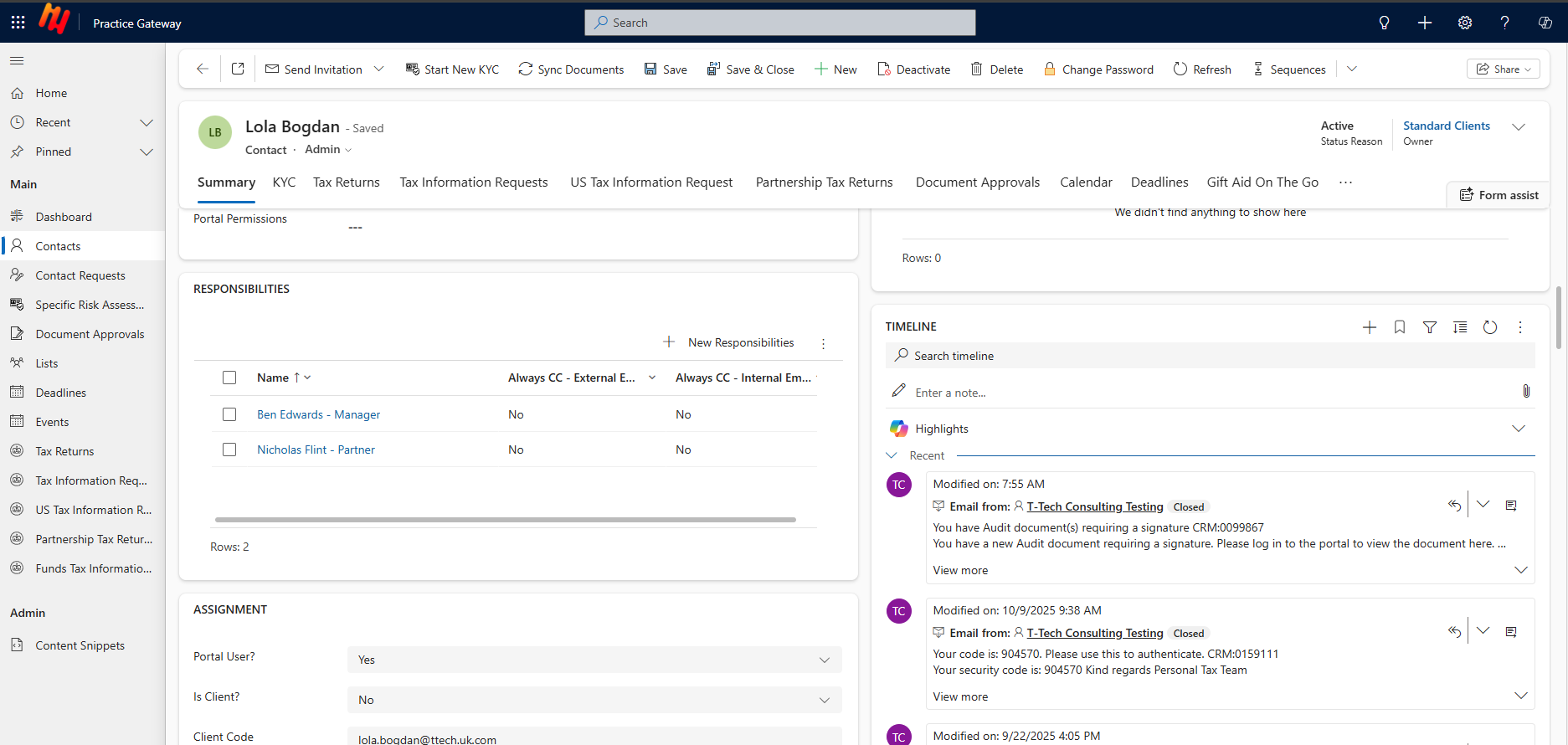Switch to the Tax Returns tab
This screenshot has width=1568, height=745.
click(347, 182)
